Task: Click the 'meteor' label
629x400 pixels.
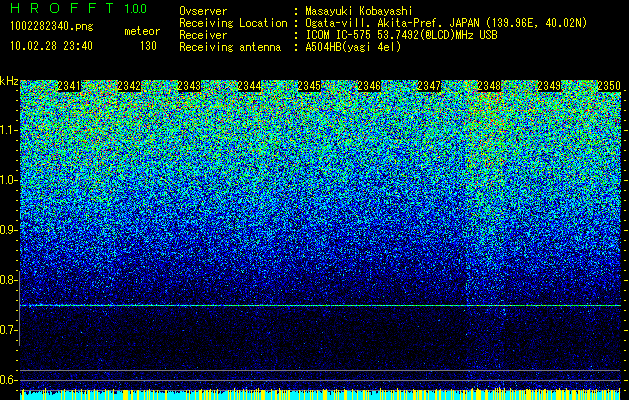Action: click(x=142, y=31)
